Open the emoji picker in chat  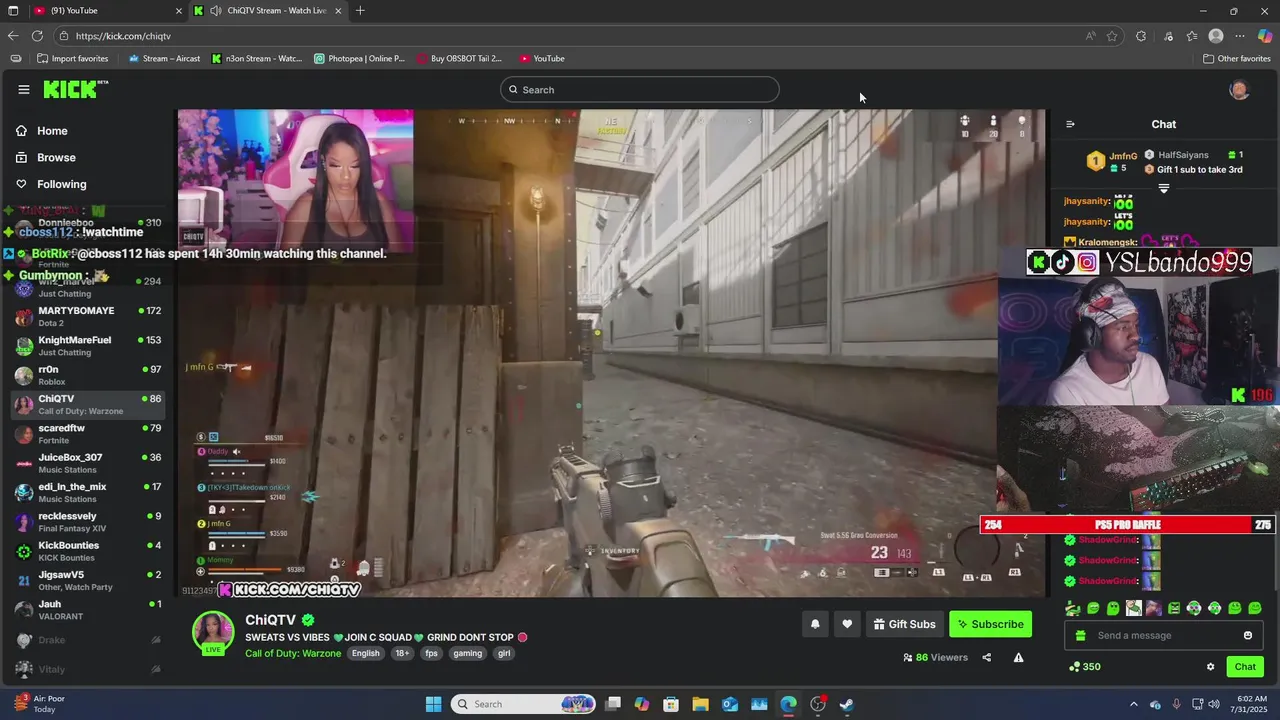(1248, 635)
